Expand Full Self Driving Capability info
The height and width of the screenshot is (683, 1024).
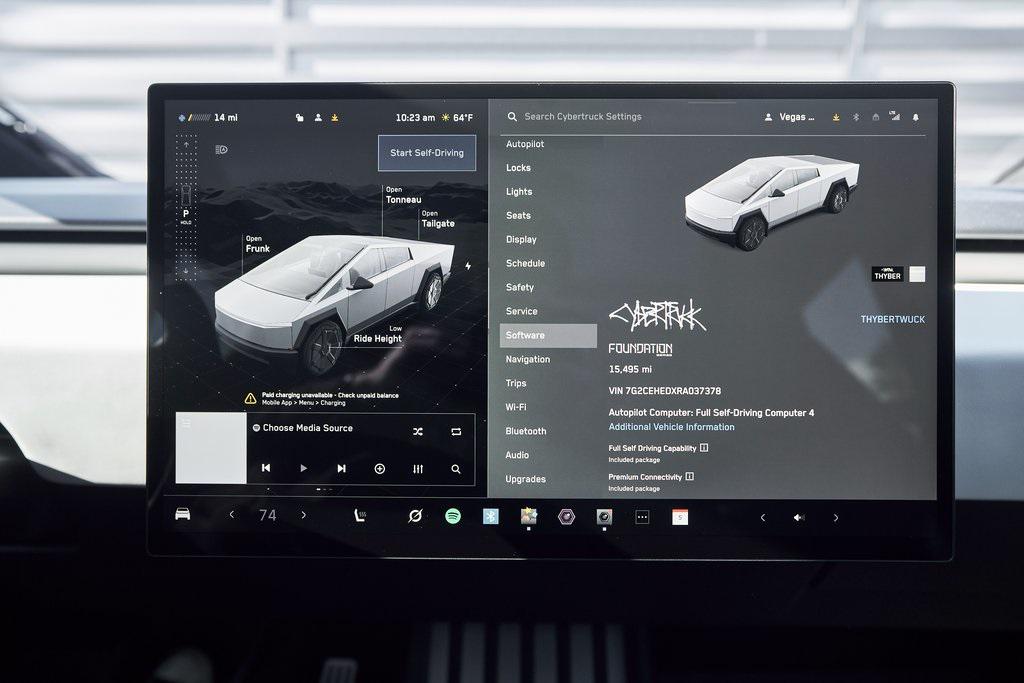click(704, 448)
